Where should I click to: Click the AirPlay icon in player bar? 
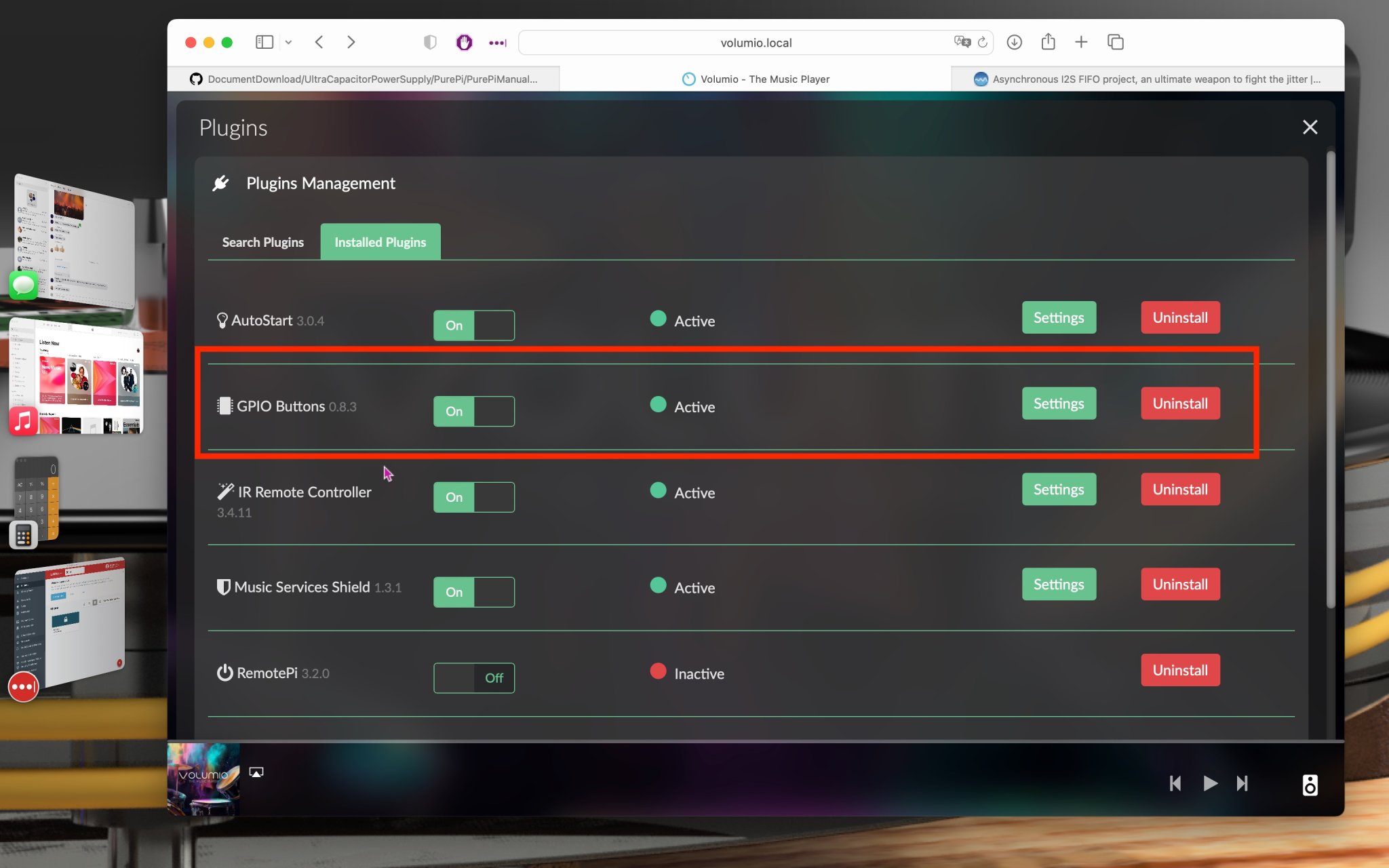[256, 772]
